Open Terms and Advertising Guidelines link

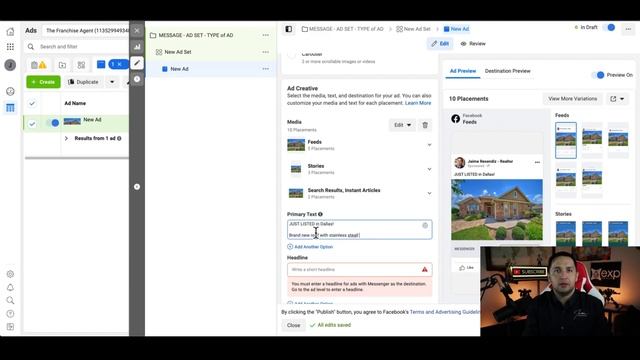click(445, 312)
